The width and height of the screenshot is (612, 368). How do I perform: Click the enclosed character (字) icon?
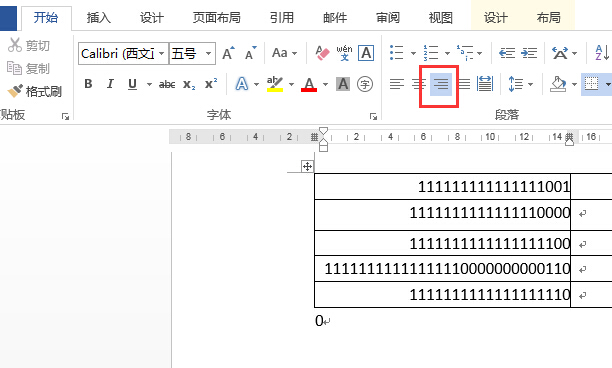(x=365, y=84)
